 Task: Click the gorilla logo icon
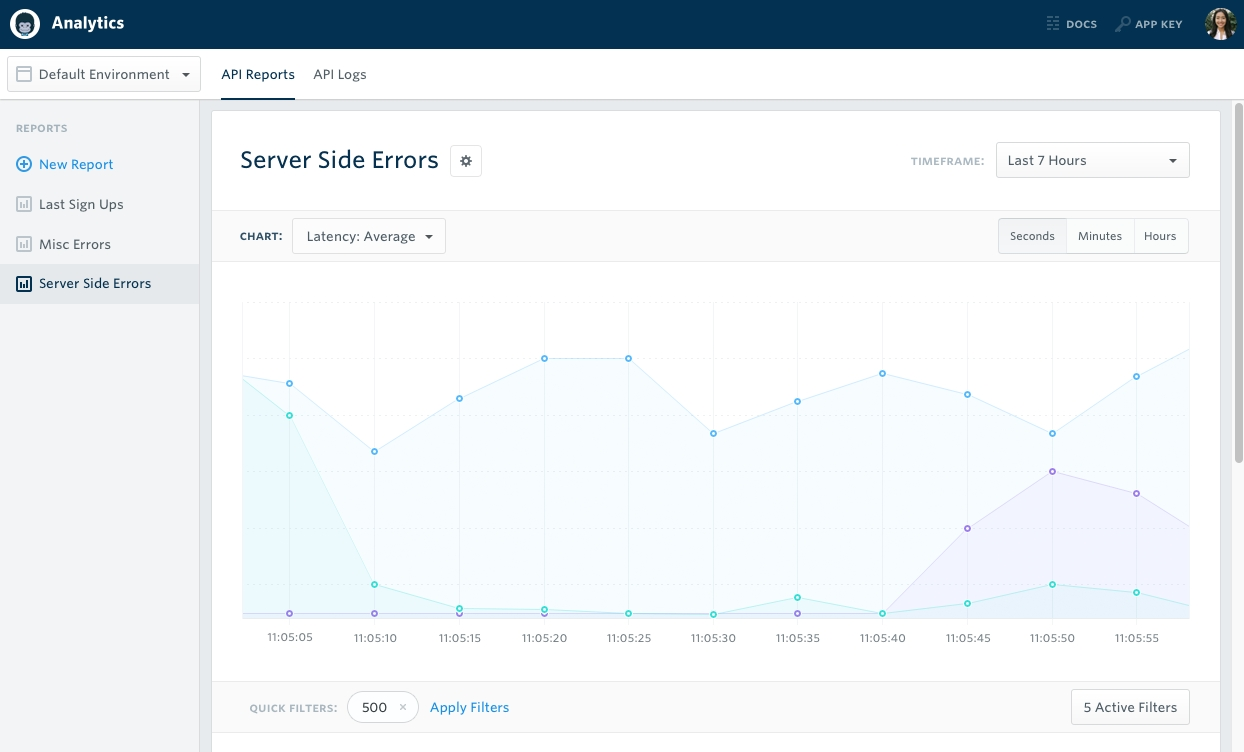coord(25,24)
